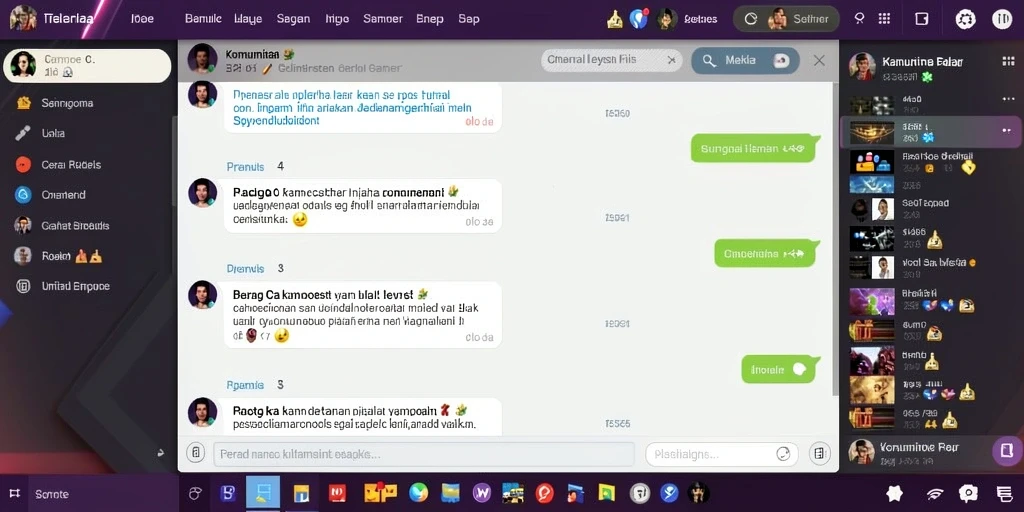Click the Bemulc menu item
This screenshot has height=512, width=1024.
click(x=203, y=19)
